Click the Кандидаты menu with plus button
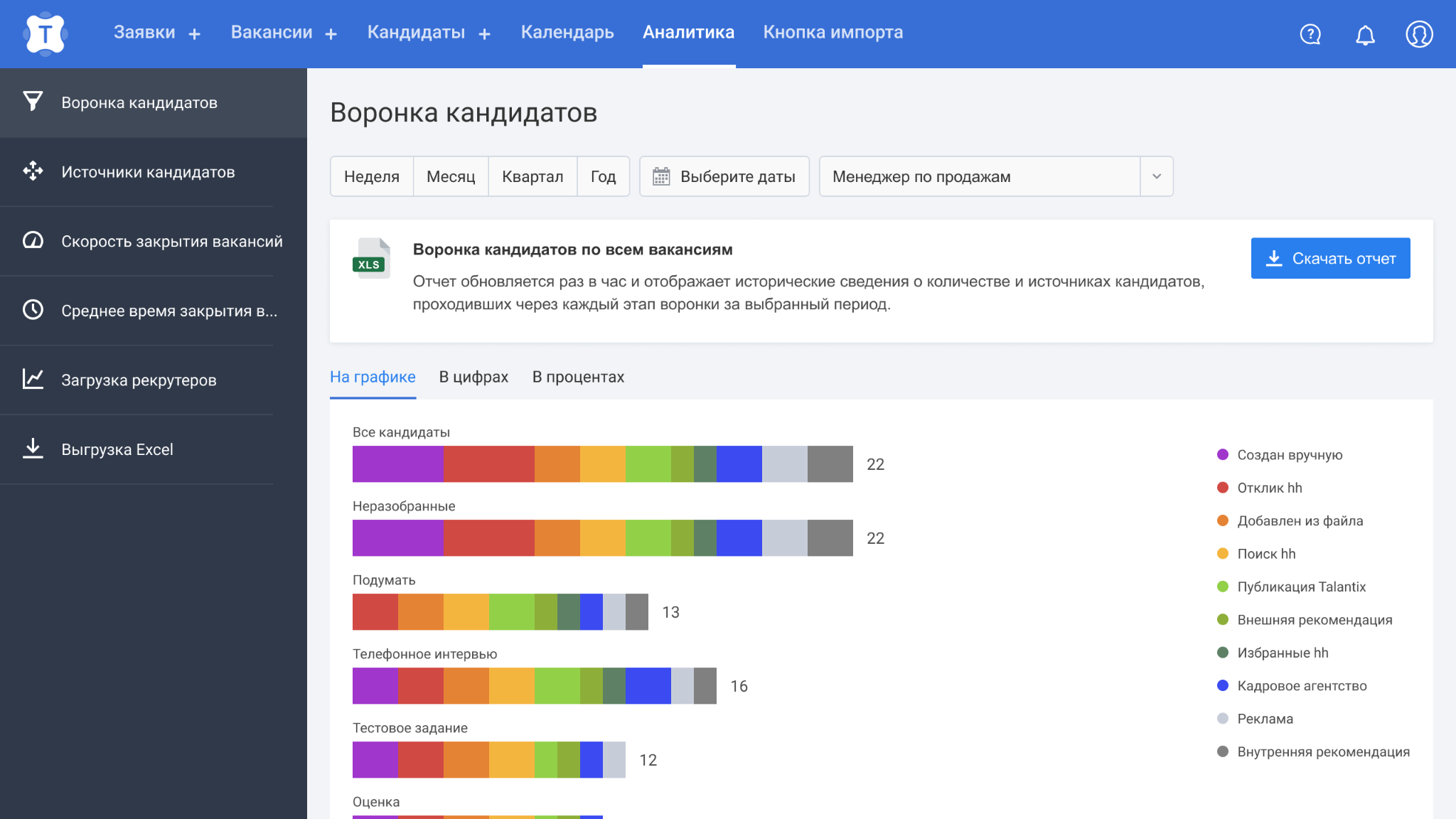This screenshot has height=819, width=1456. point(430,33)
